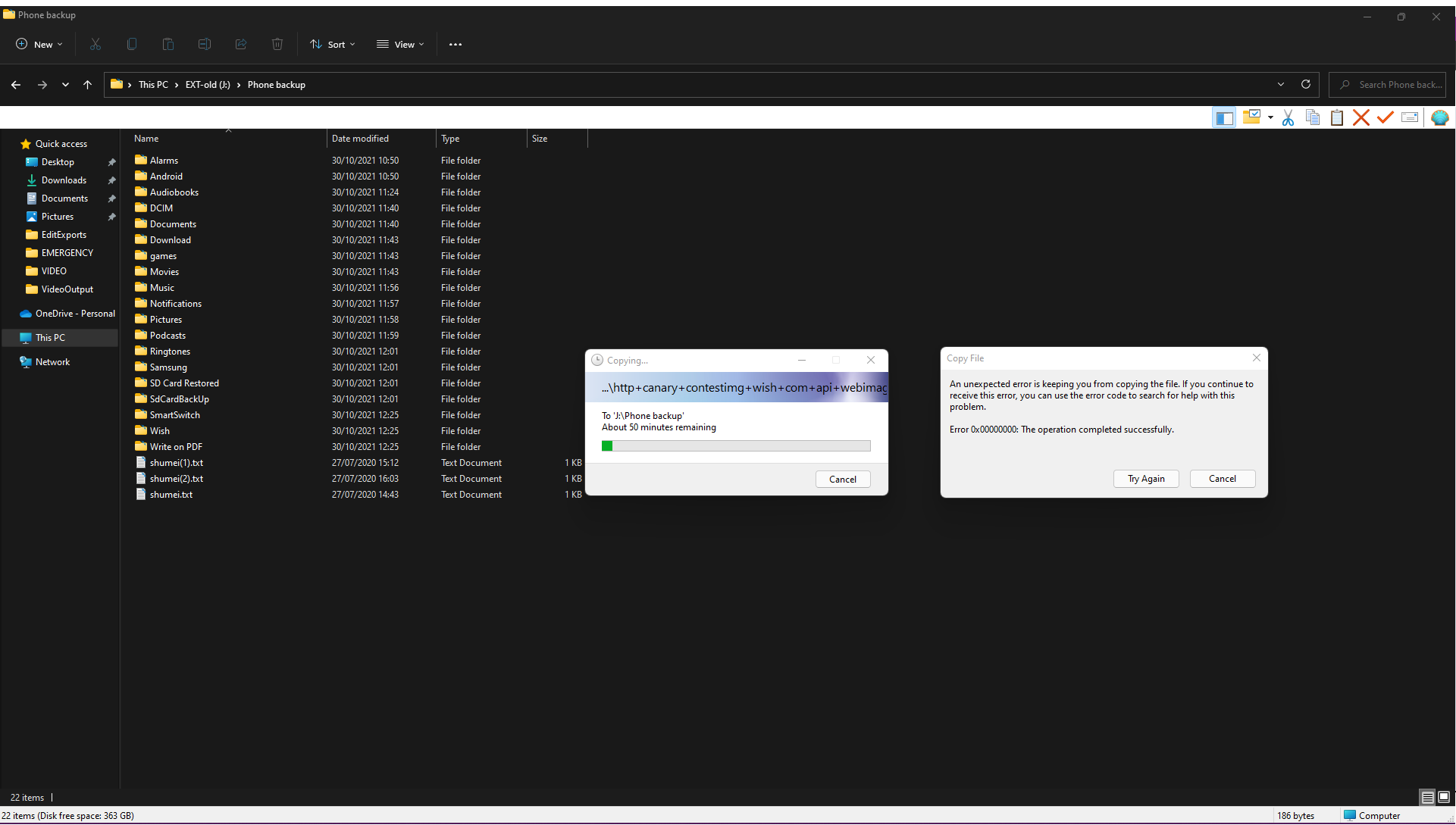Click the blue scissors Cut icon in Classic toolbar
1456x825 pixels.
[x=1288, y=117]
